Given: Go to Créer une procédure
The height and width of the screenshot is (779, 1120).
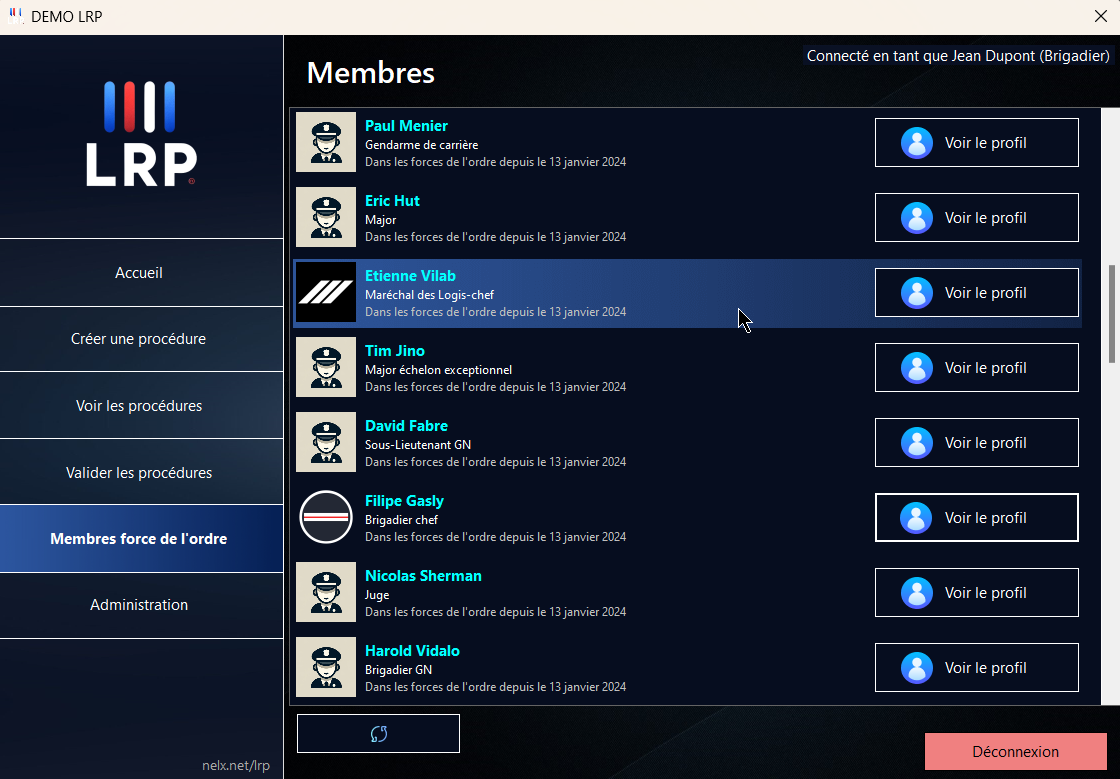Looking at the screenshot, I should (139, 339).
